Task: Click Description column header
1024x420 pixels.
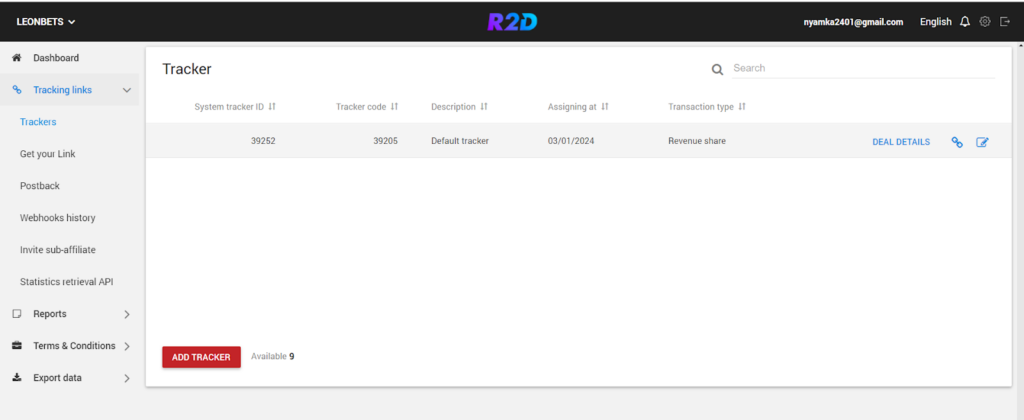Action: click(x=453, y=106)
